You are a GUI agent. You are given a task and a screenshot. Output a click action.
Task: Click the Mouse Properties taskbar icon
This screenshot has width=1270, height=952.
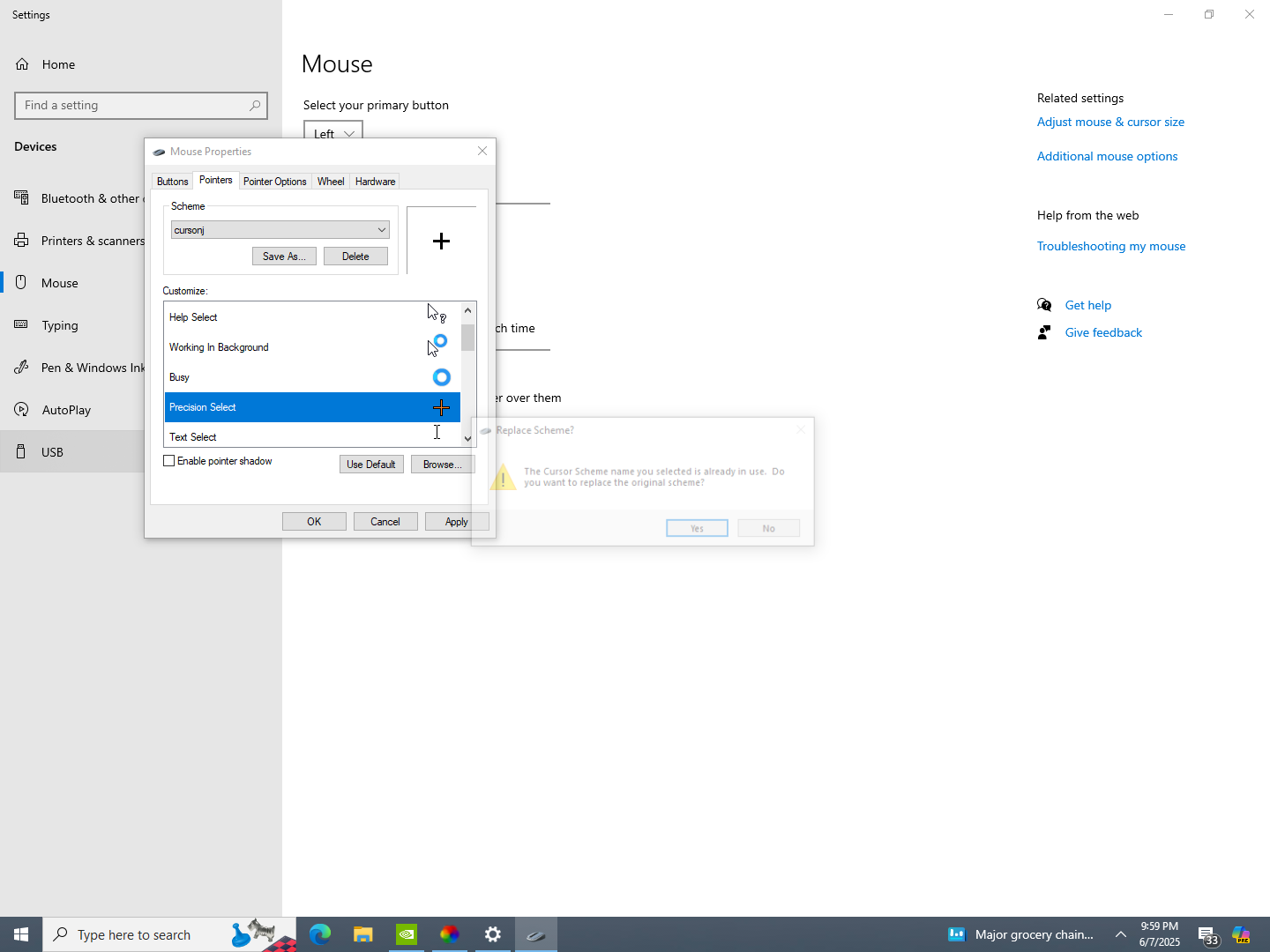click(536, 934)
